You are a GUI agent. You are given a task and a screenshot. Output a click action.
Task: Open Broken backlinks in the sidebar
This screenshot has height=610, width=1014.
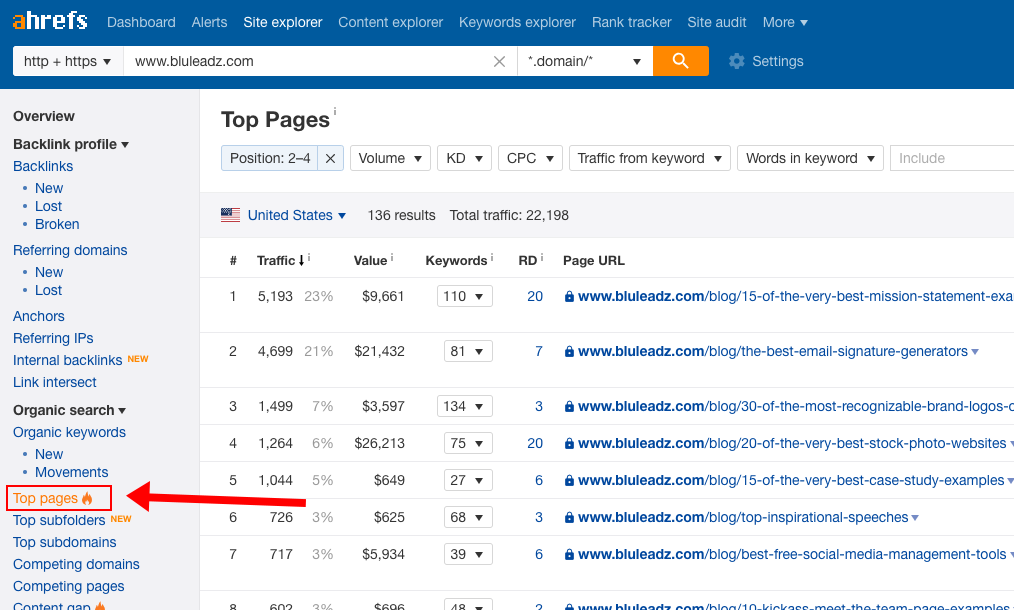point(57,224)
